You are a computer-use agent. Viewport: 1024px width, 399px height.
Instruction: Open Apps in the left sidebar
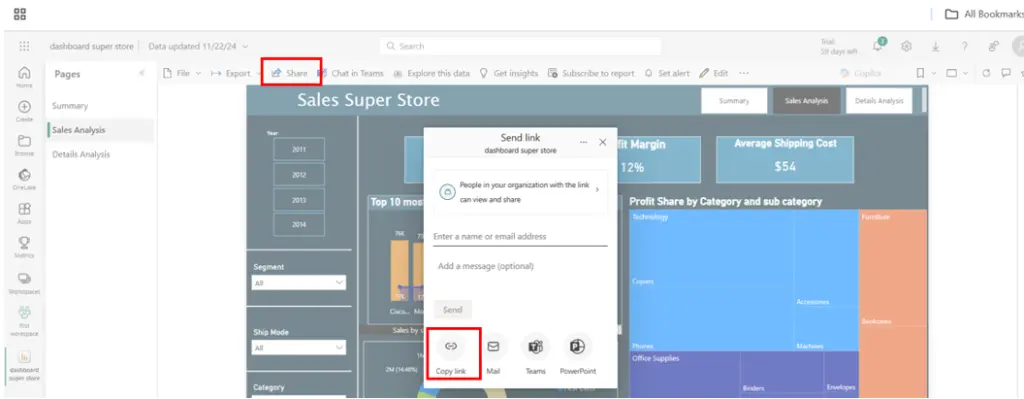click(x=24, y=213)
